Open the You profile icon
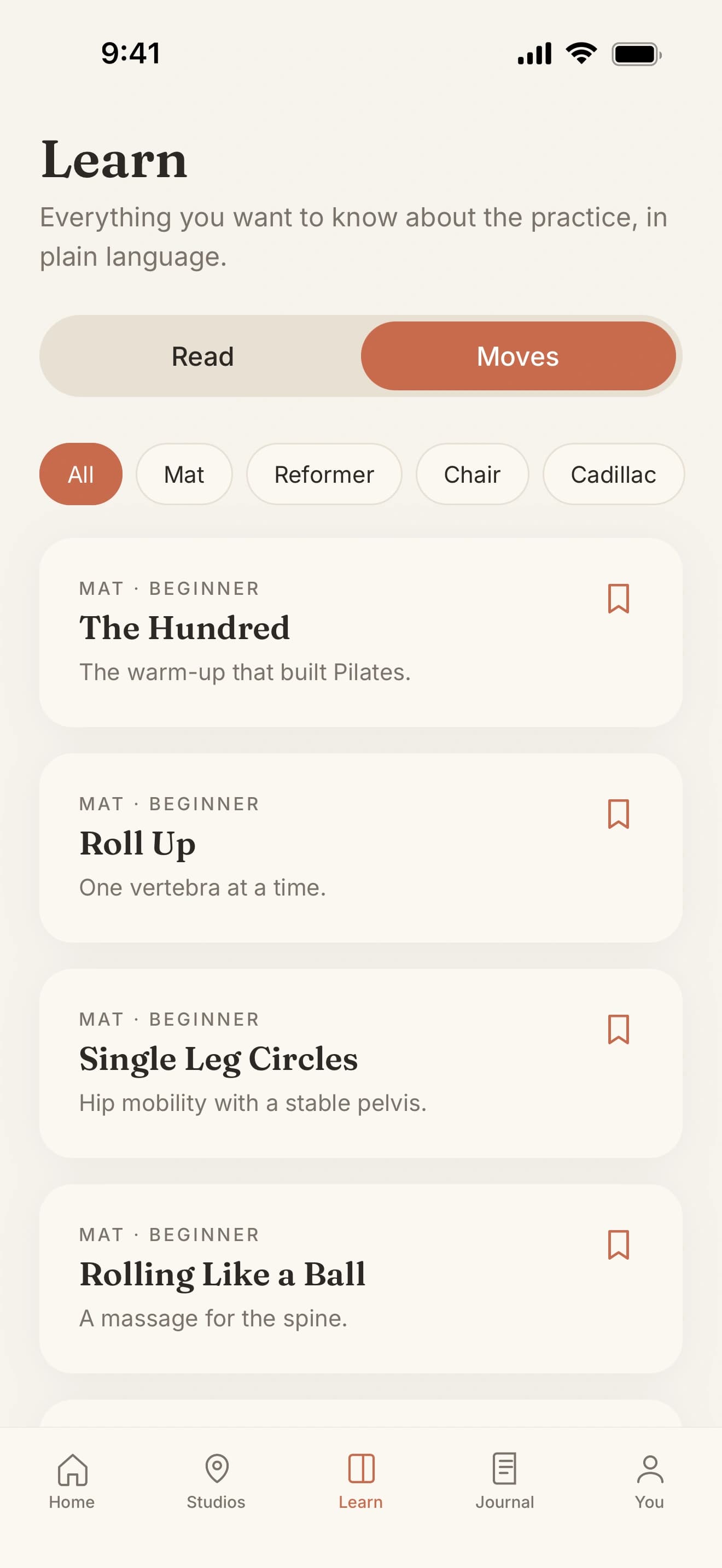 650,1470
